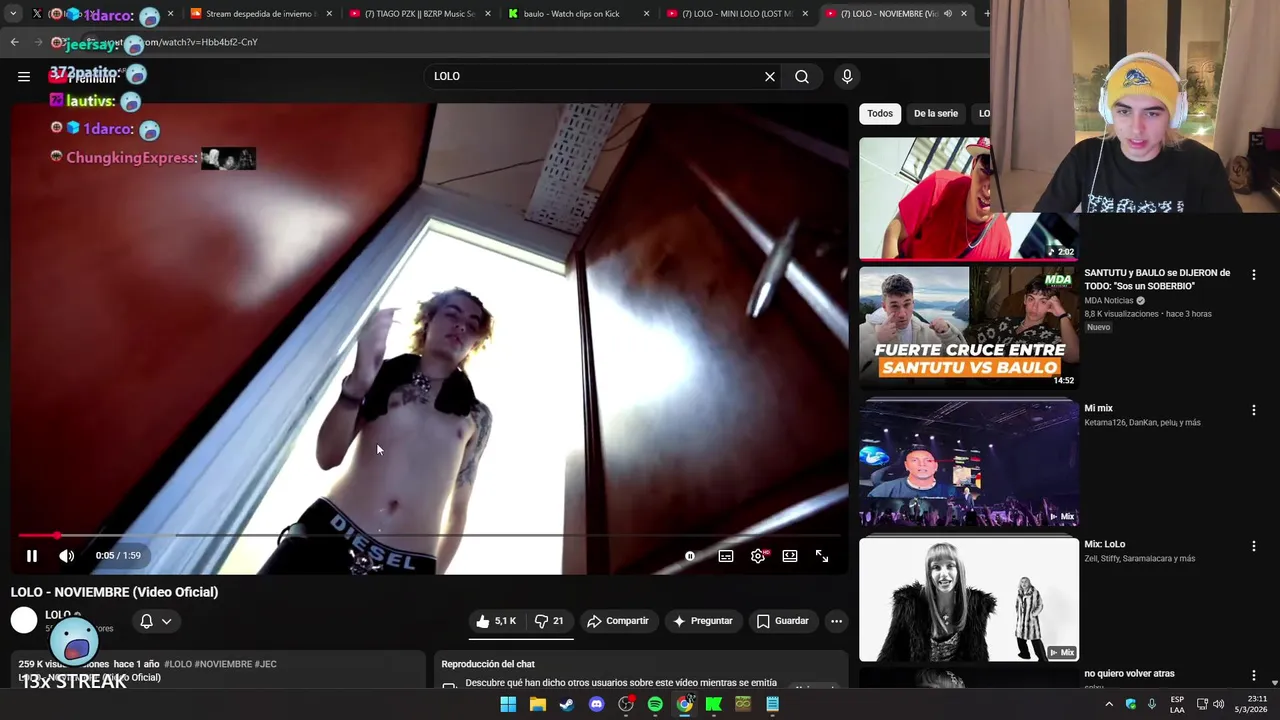Open options menu for Mi mix
The image size is (1280, 720).
[1254, 410]
